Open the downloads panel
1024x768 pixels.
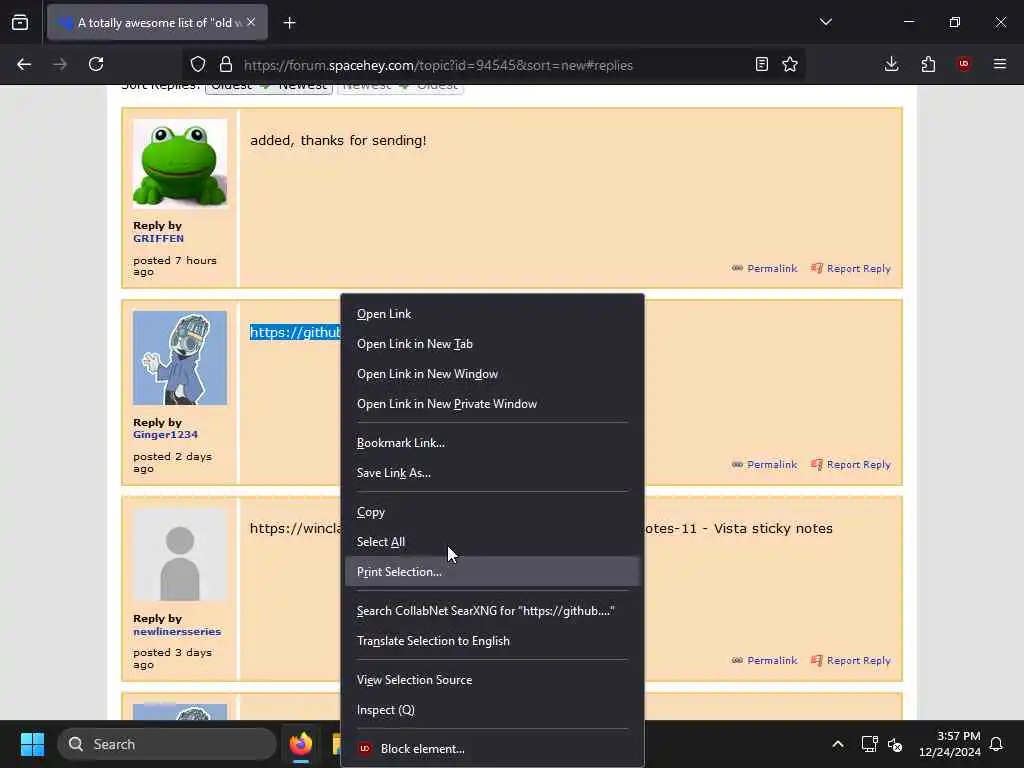pos(891,64)
